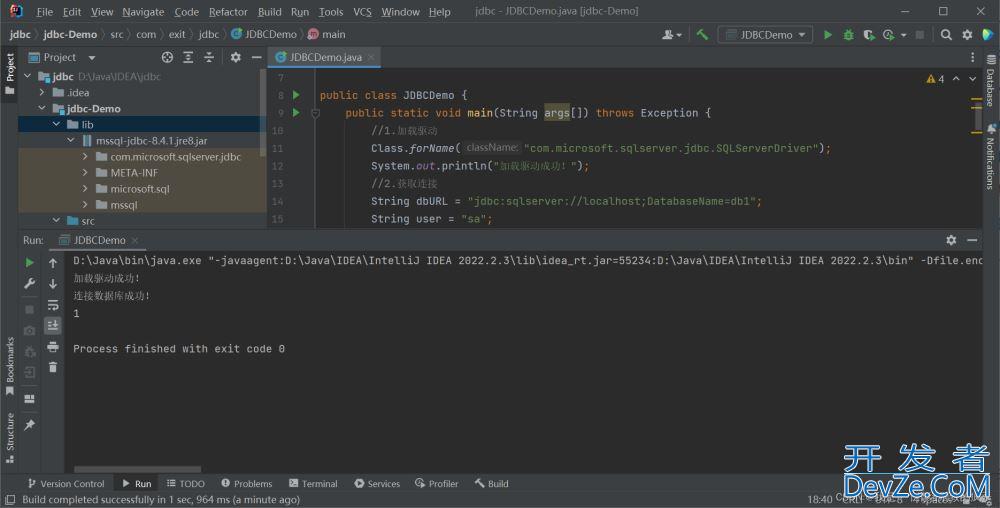Expand the .idea folder
The width and height of the screenshot is (1000, 508).
coord(42,92)
